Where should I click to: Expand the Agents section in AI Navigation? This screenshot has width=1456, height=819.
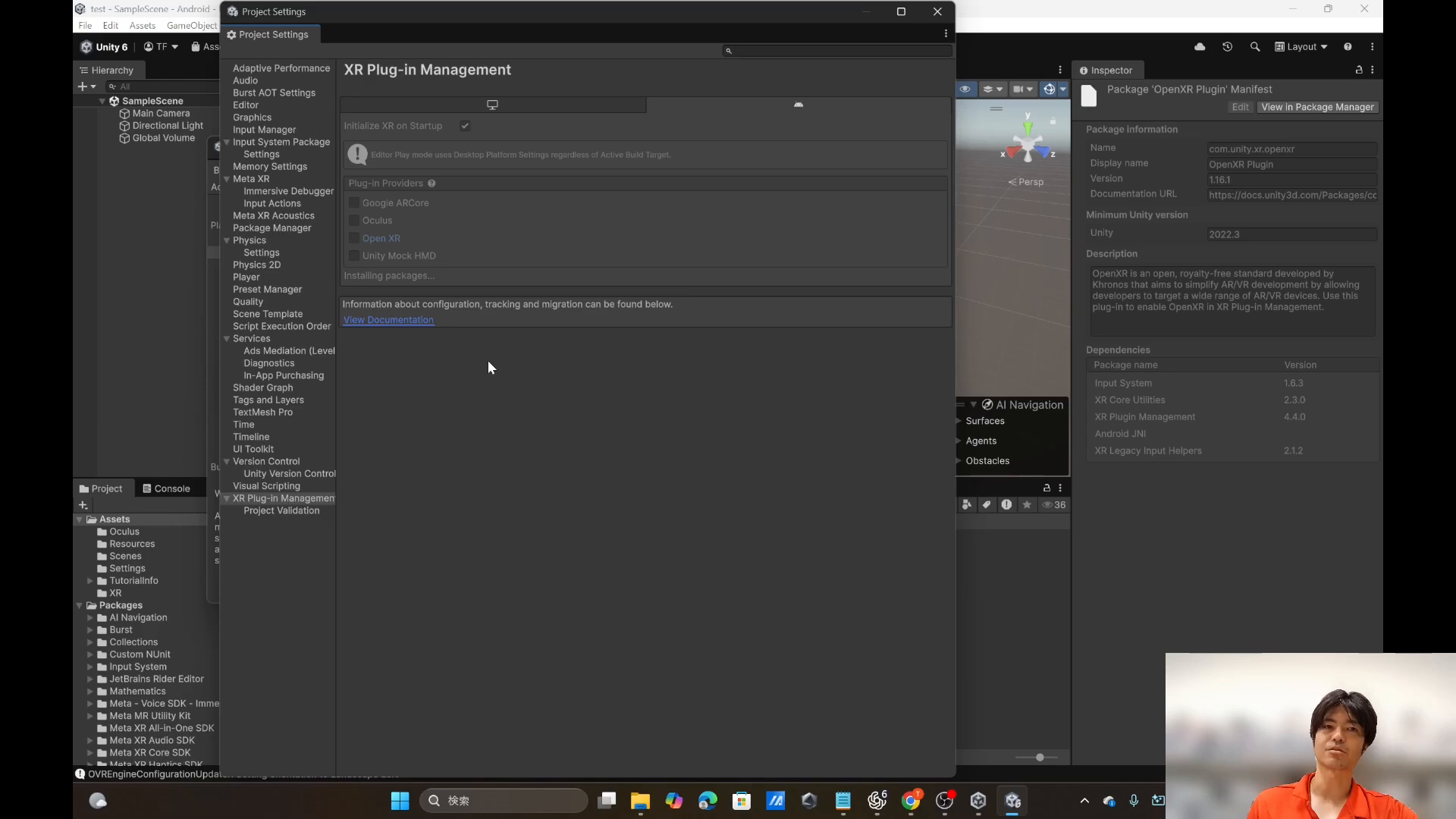coord(959,441)
